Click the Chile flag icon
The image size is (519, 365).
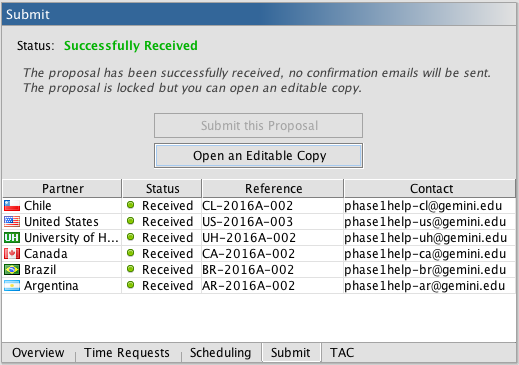coord(12,206)
